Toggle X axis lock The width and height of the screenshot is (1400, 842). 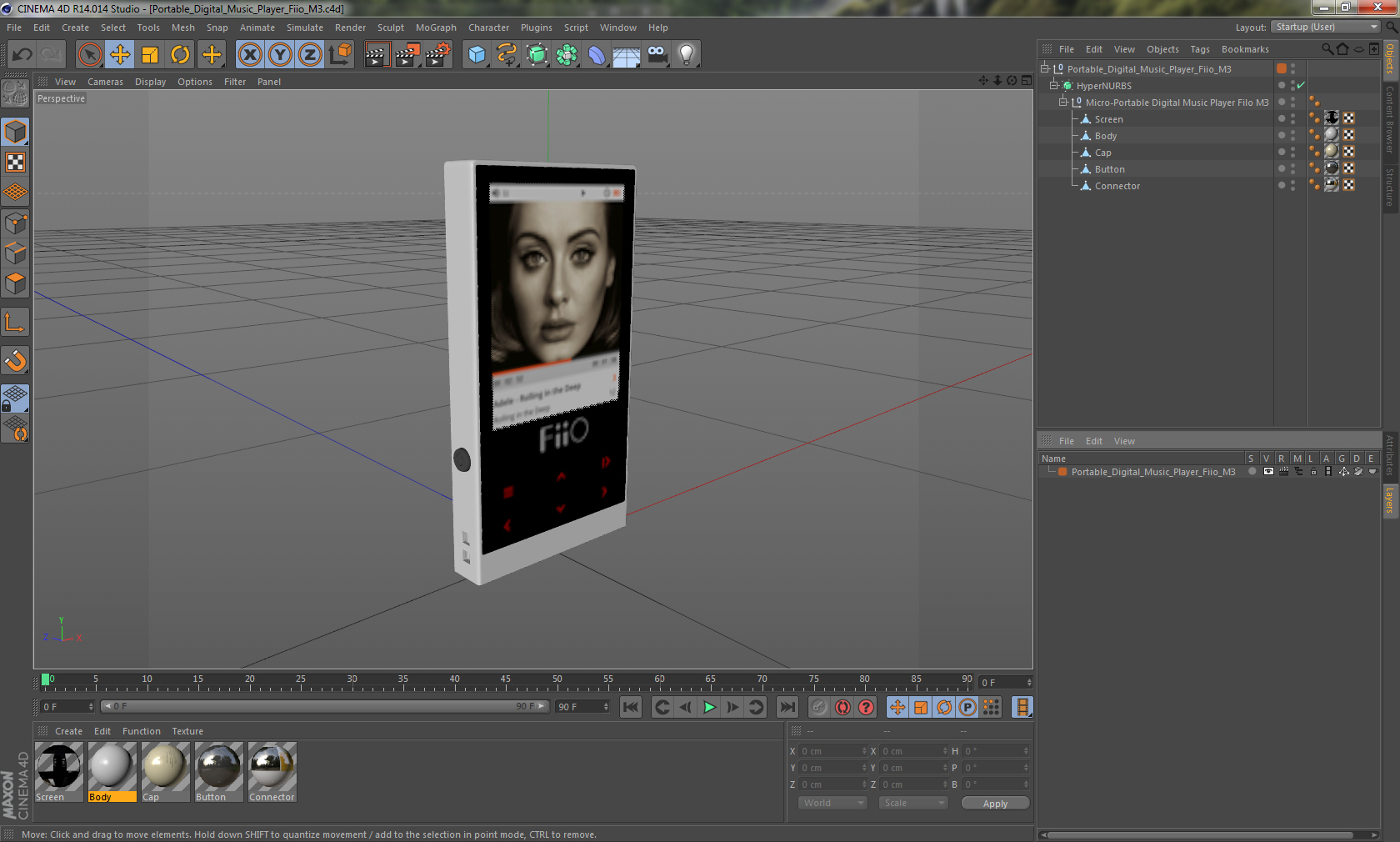click(250, 55)
